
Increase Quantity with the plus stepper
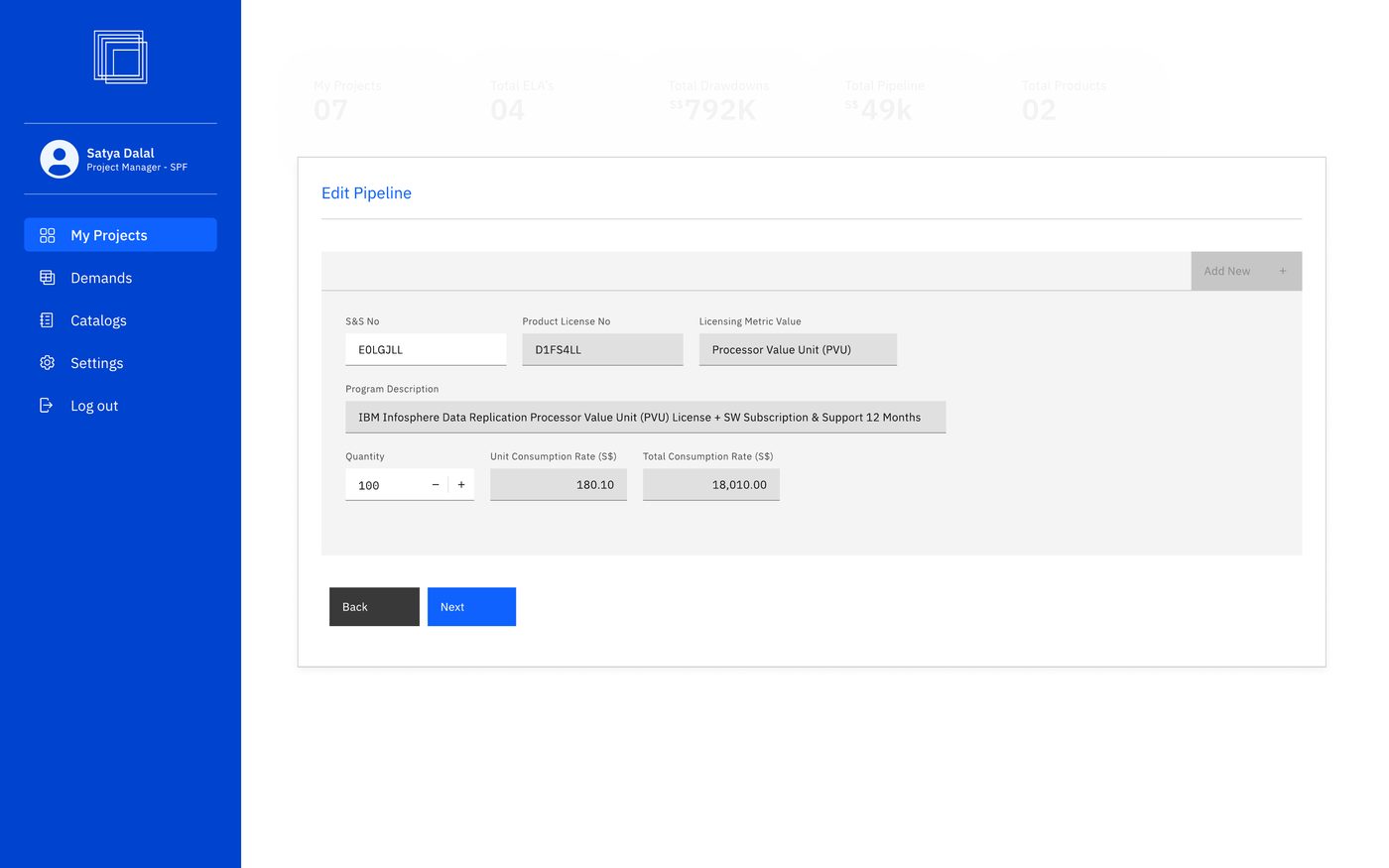tap(461, 485)
